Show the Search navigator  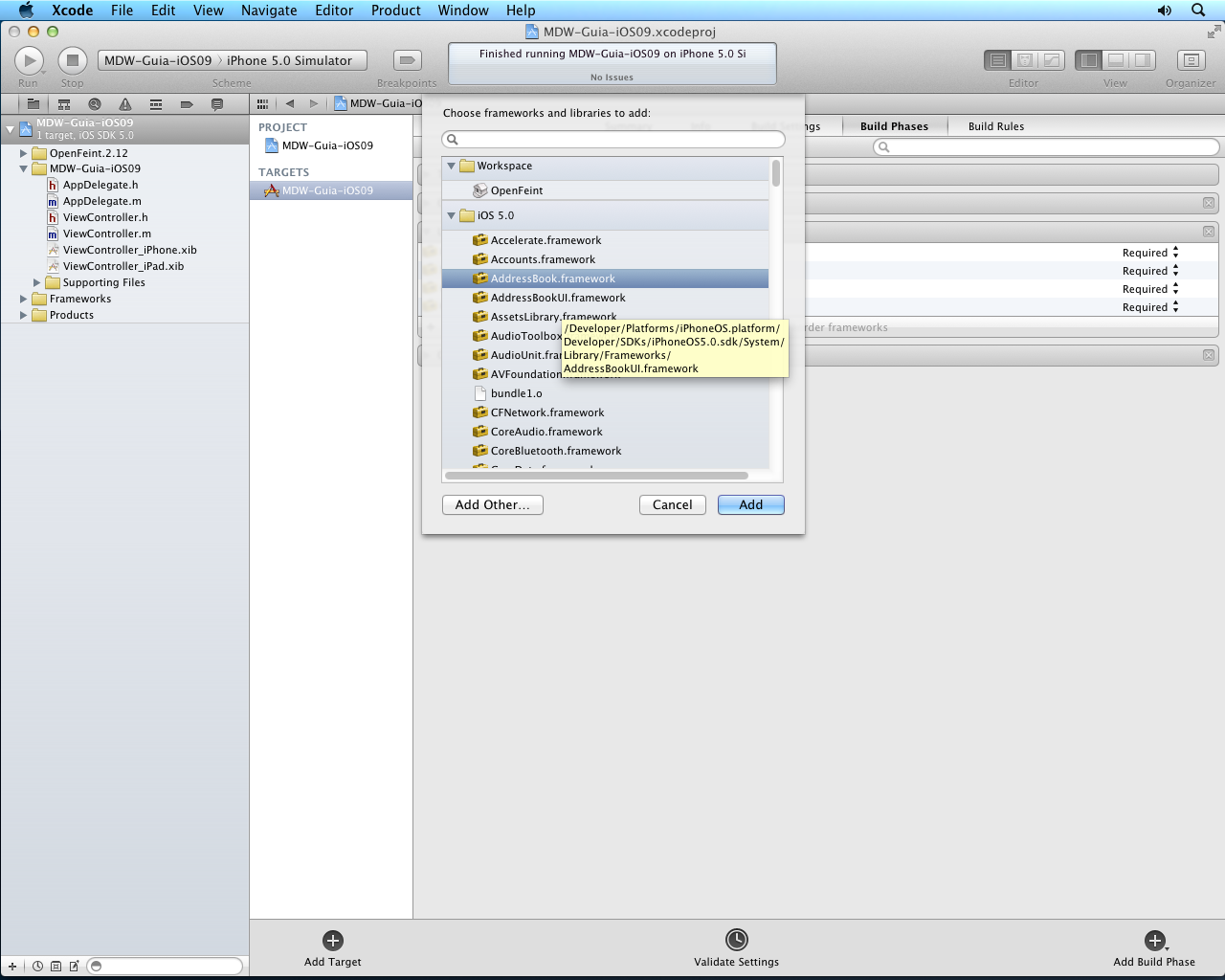[x=95, y=104]
